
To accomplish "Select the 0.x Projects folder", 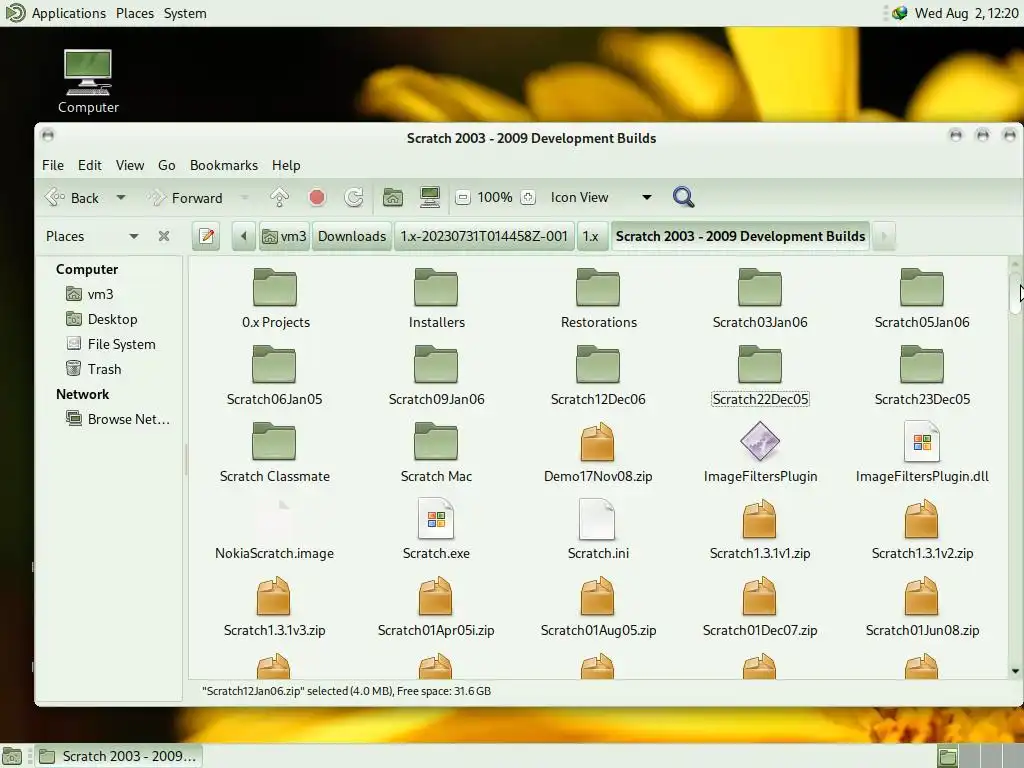I will (x=275, y=298).
